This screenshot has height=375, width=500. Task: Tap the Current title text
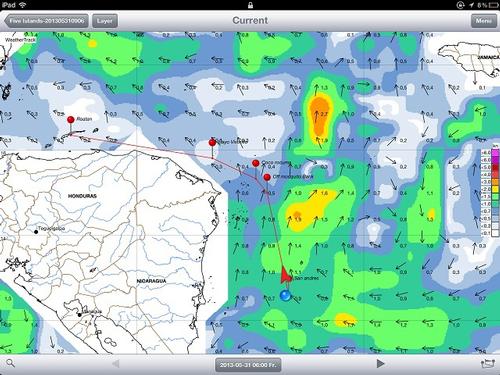[x=250, y=20]
